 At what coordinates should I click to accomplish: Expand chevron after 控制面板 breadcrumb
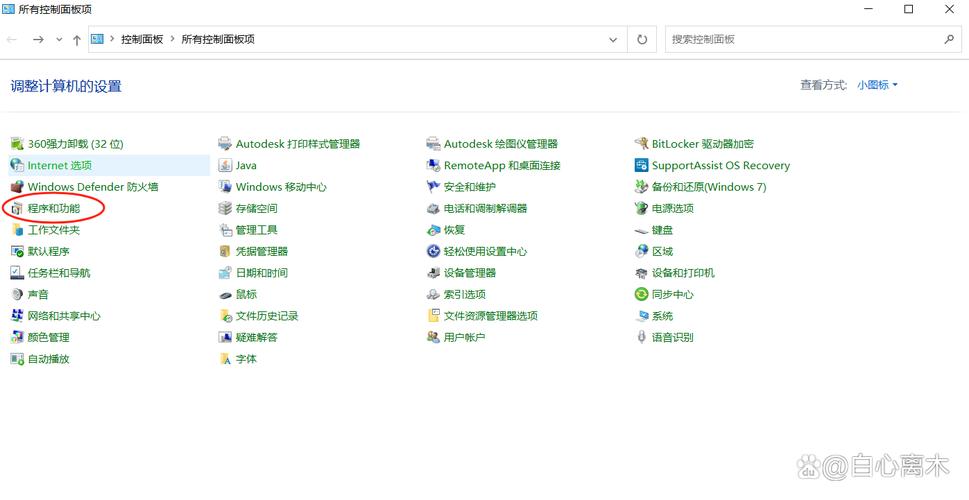point(172,40)
